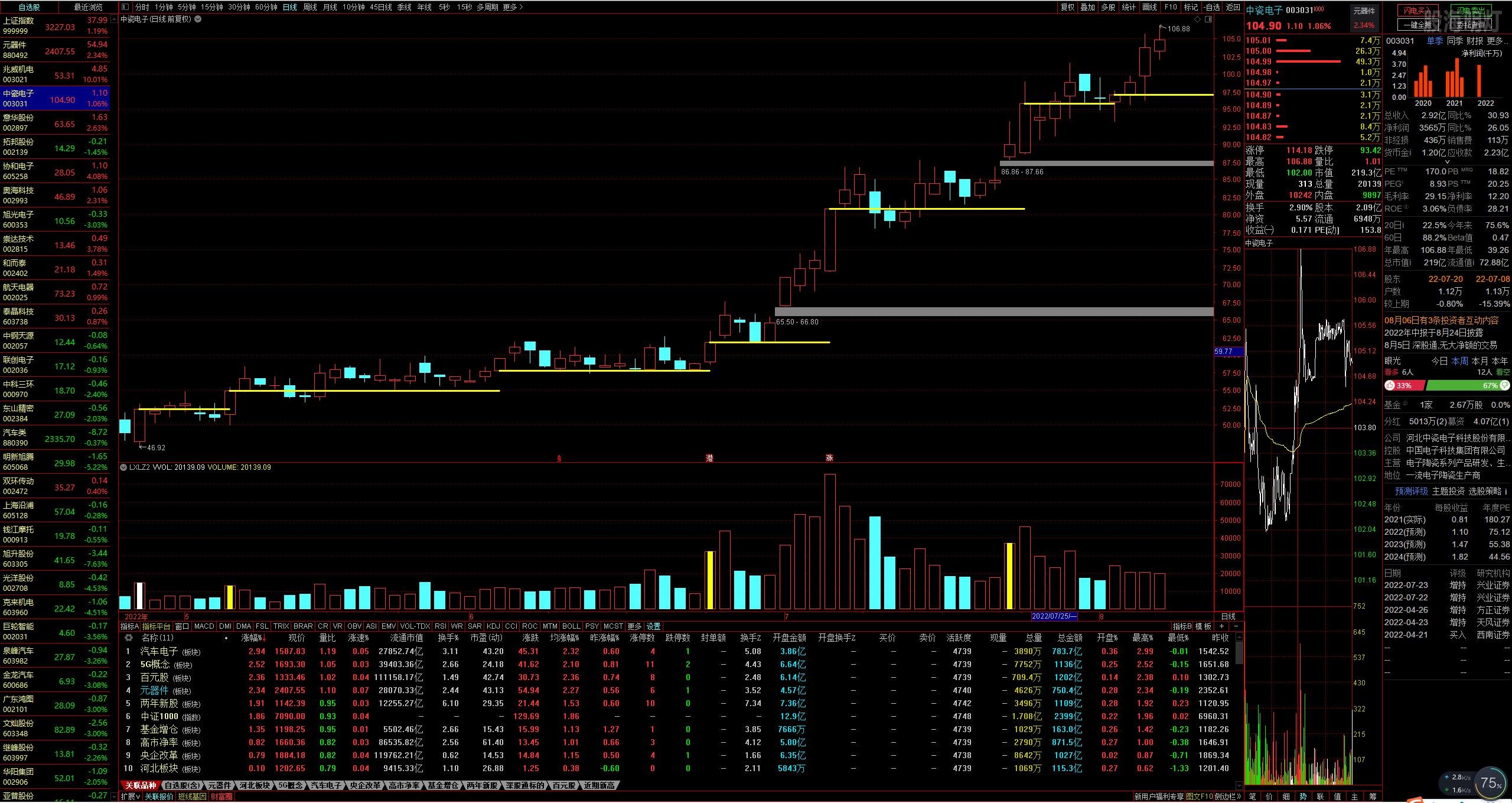
Task: Open dropdown beside 中瓷电子(日线,前复权) chart title
Action: [x=198, y=19]
